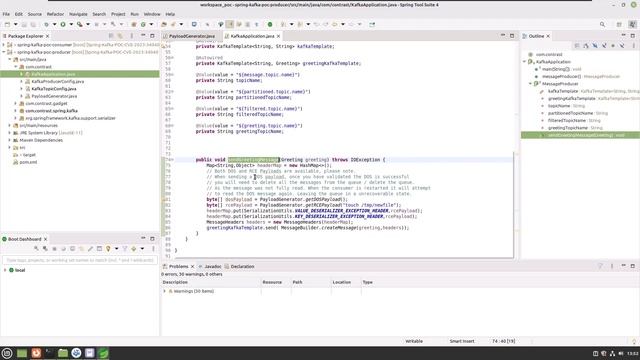
Task: Collapse the MessageProducer node in Outline
Action: click(531, 84)
